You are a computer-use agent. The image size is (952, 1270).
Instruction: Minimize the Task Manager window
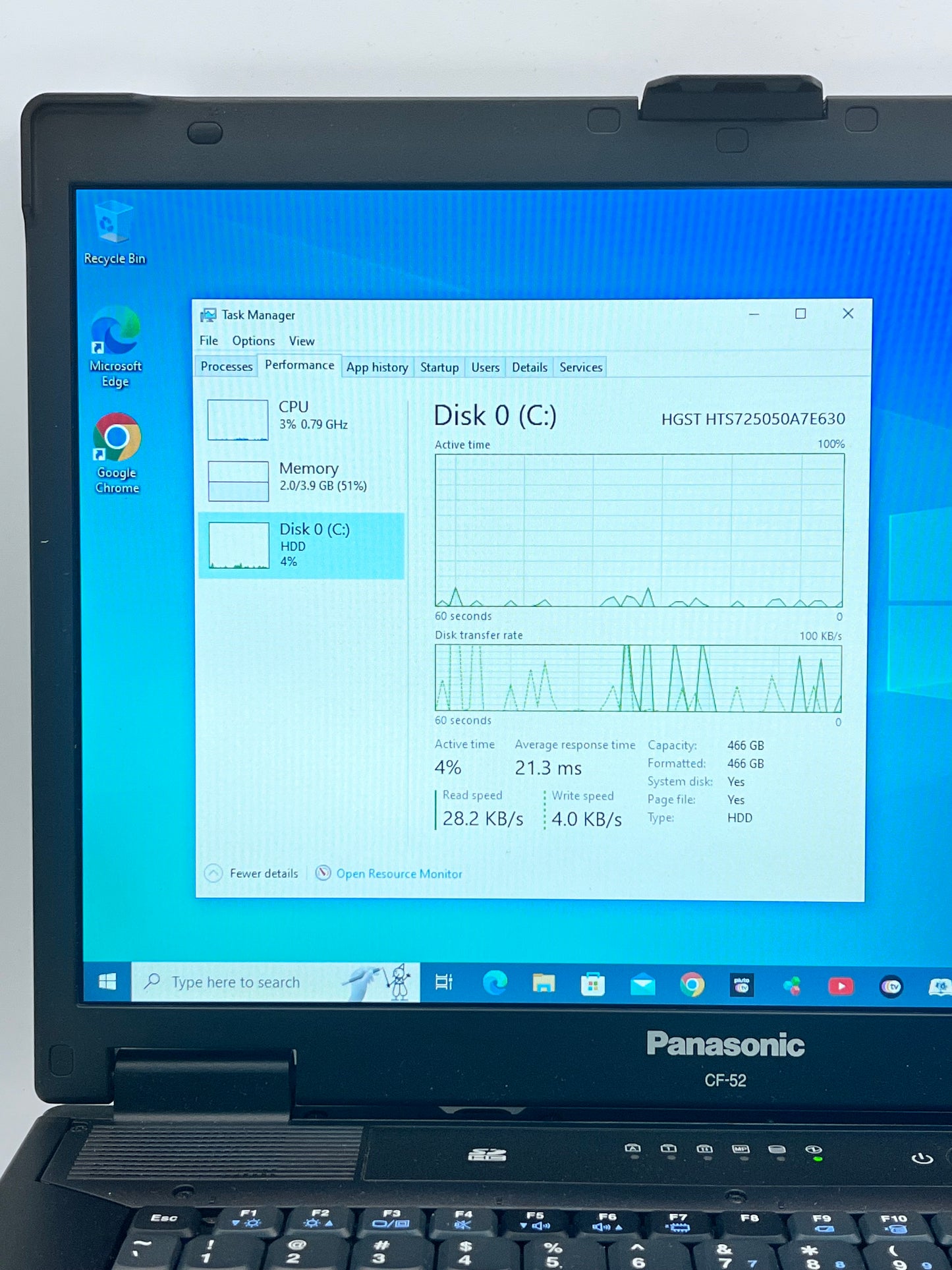coord(754,314)
